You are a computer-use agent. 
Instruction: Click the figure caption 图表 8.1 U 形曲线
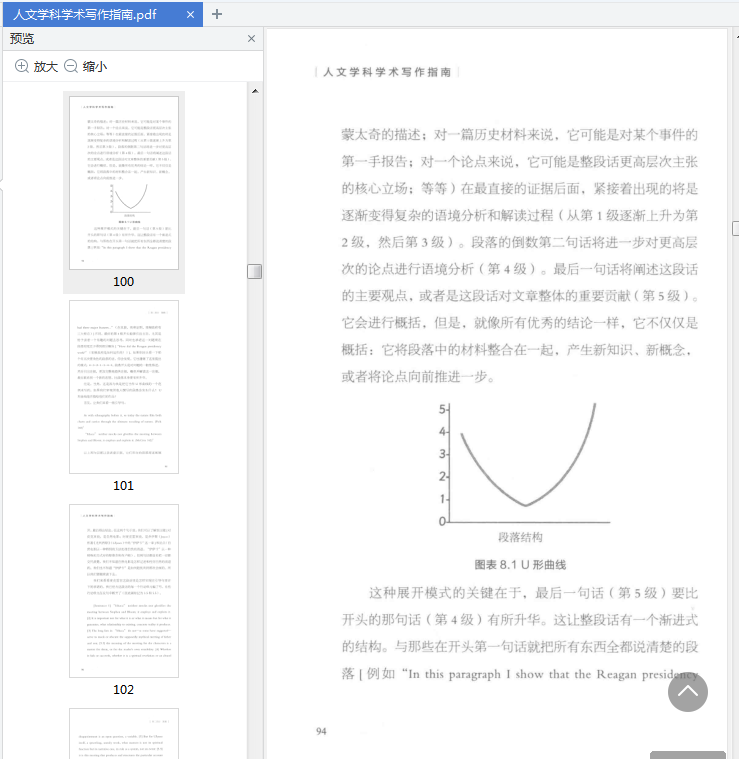tap(520, 565)
